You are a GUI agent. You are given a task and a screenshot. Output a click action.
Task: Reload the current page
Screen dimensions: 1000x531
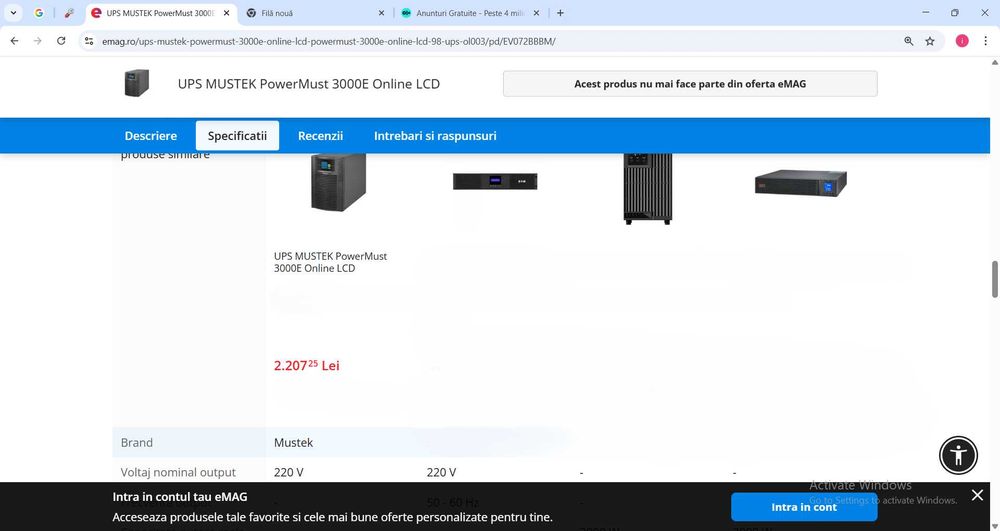point(61,41)
